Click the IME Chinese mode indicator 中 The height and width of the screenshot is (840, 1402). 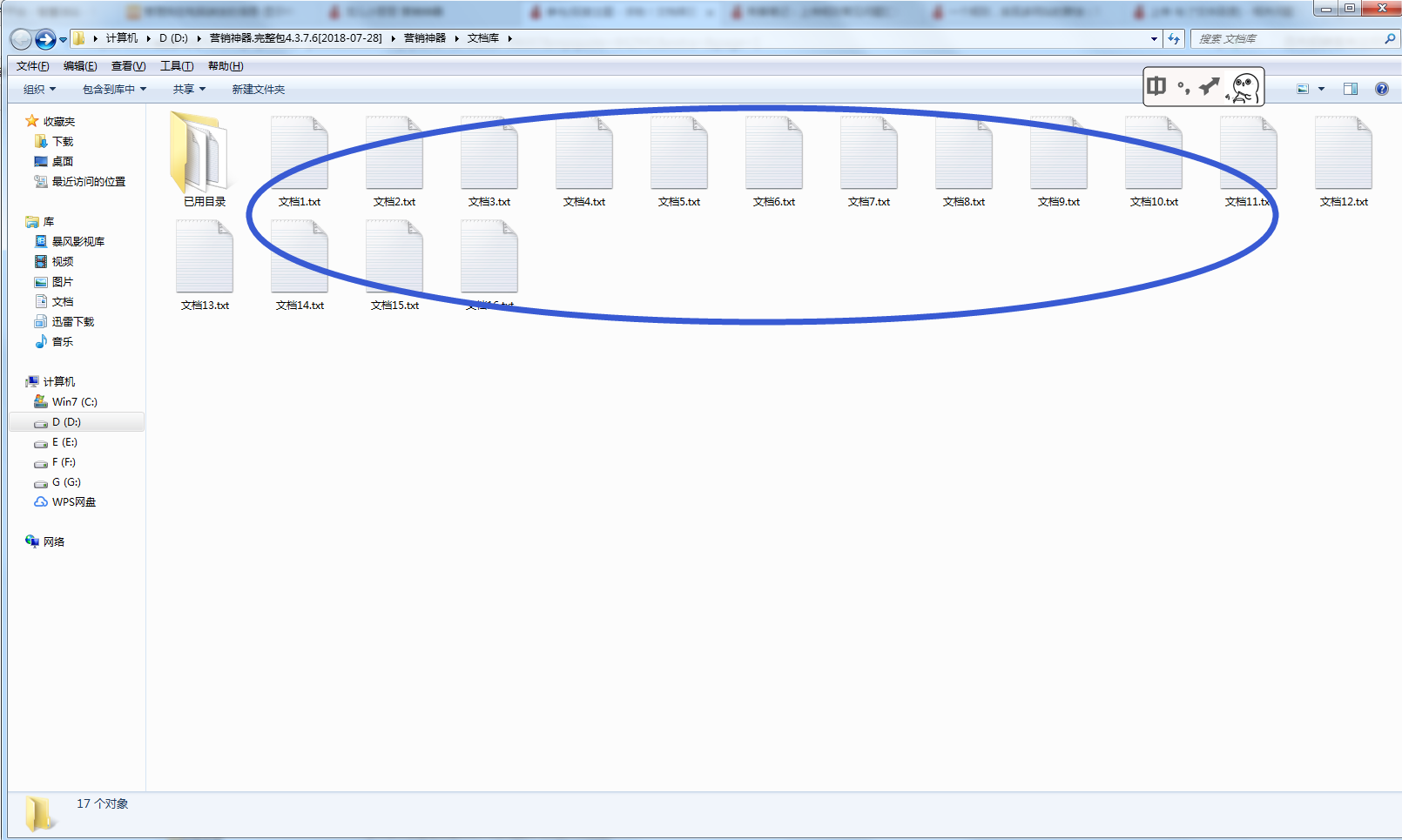click(x=1156, y=86)
